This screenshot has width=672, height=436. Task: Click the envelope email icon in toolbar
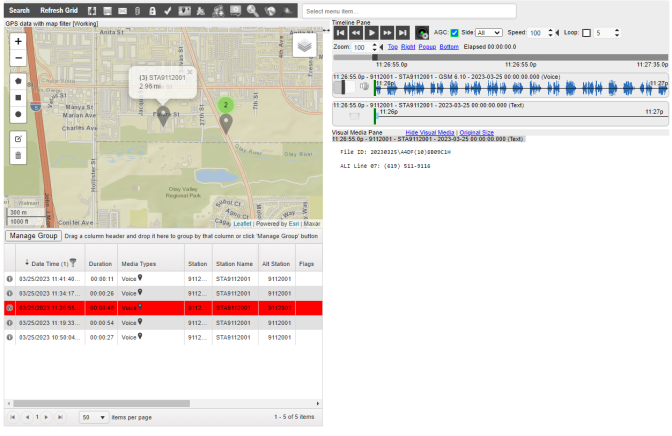tap(123, 11)
